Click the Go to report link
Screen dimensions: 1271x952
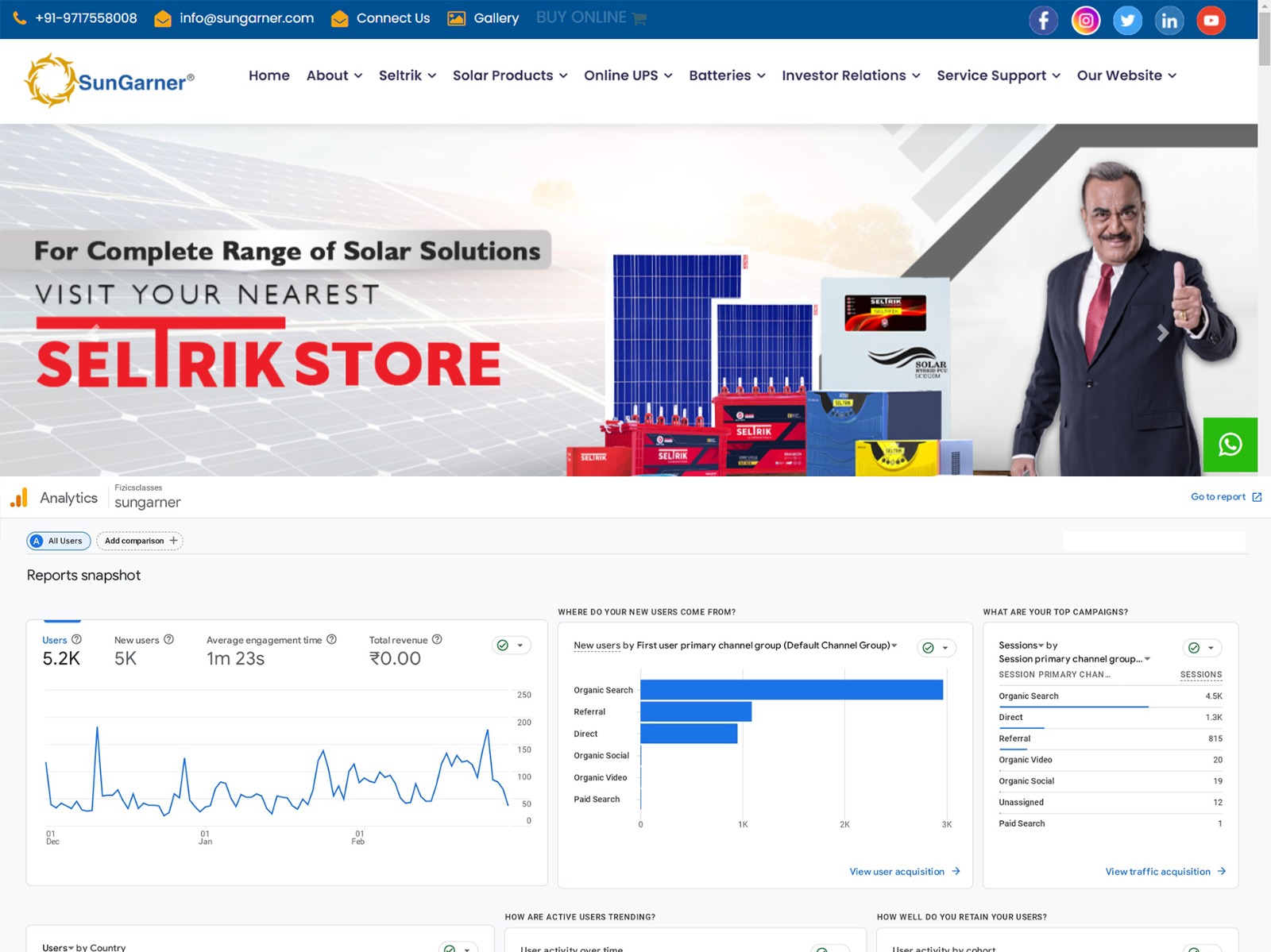[x=1218, y=496]
